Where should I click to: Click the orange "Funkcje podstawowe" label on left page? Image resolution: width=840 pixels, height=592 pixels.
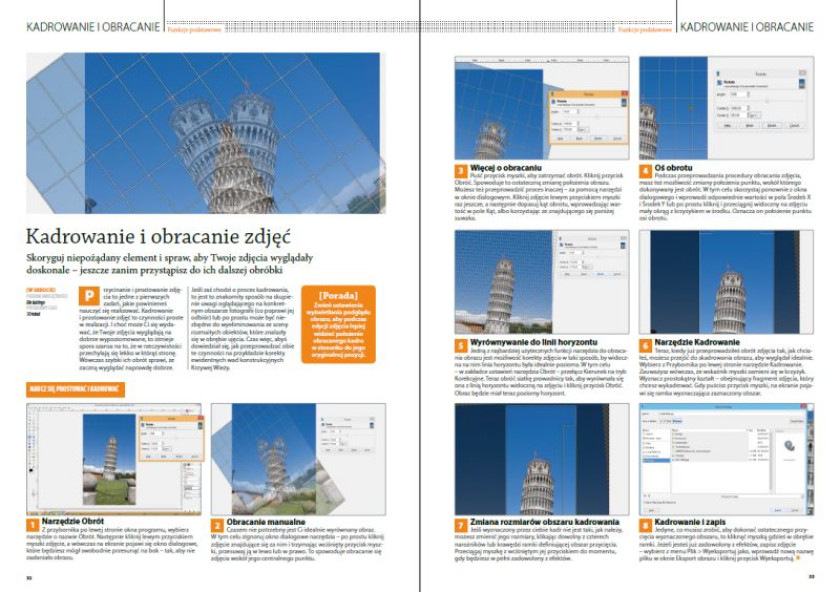click(194, 30)
